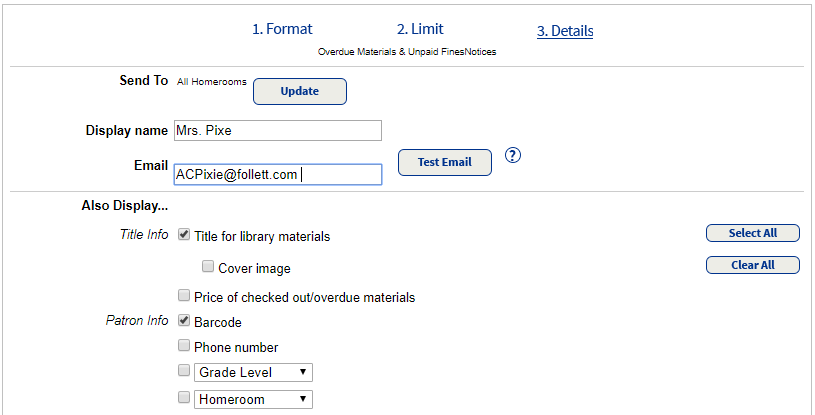Switch to the 2. Limit step
The width and height of the screenshot is (815, 415).
420,30
